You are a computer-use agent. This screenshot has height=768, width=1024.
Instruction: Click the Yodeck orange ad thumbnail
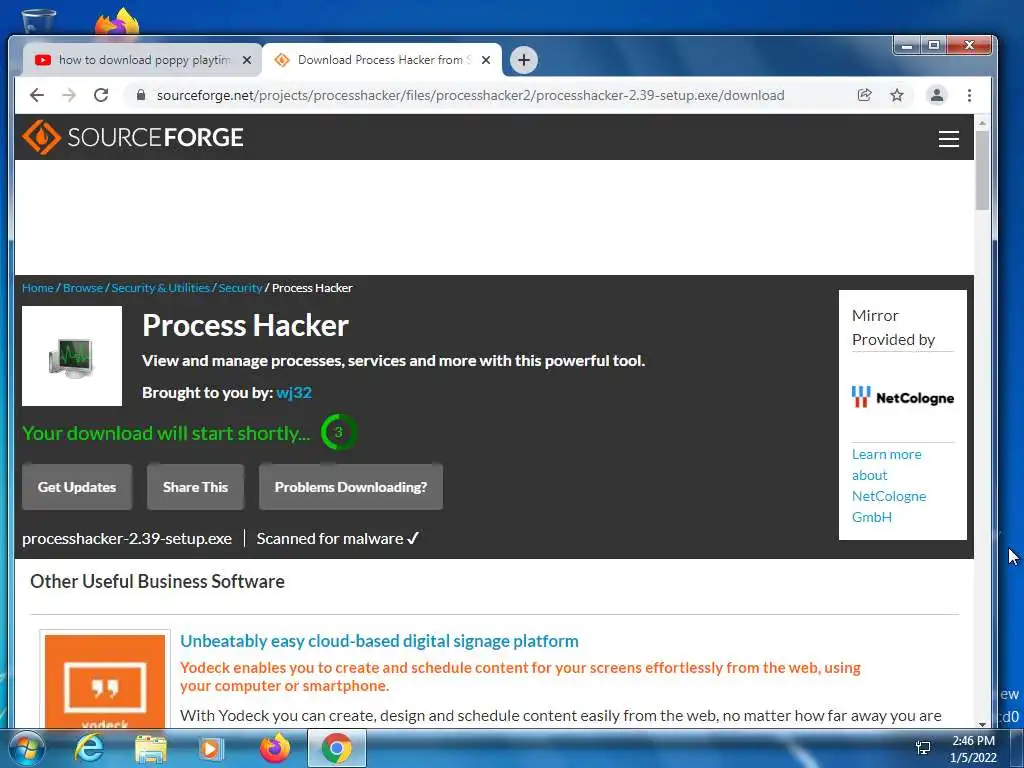(105, 682)
